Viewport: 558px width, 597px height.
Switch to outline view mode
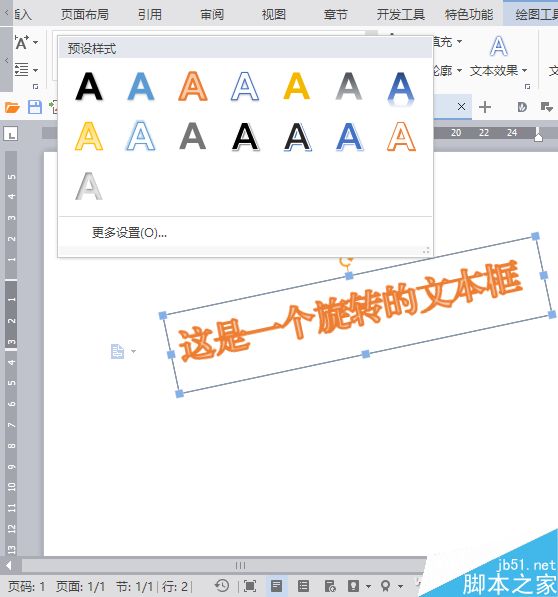click(303, 586)
